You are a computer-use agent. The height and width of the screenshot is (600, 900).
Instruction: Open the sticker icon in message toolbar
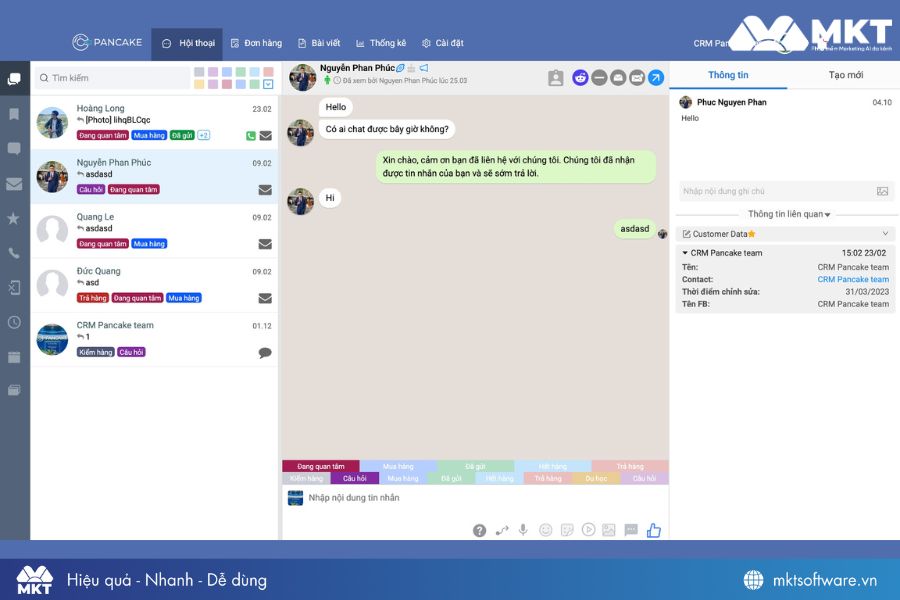click(567, 530)
